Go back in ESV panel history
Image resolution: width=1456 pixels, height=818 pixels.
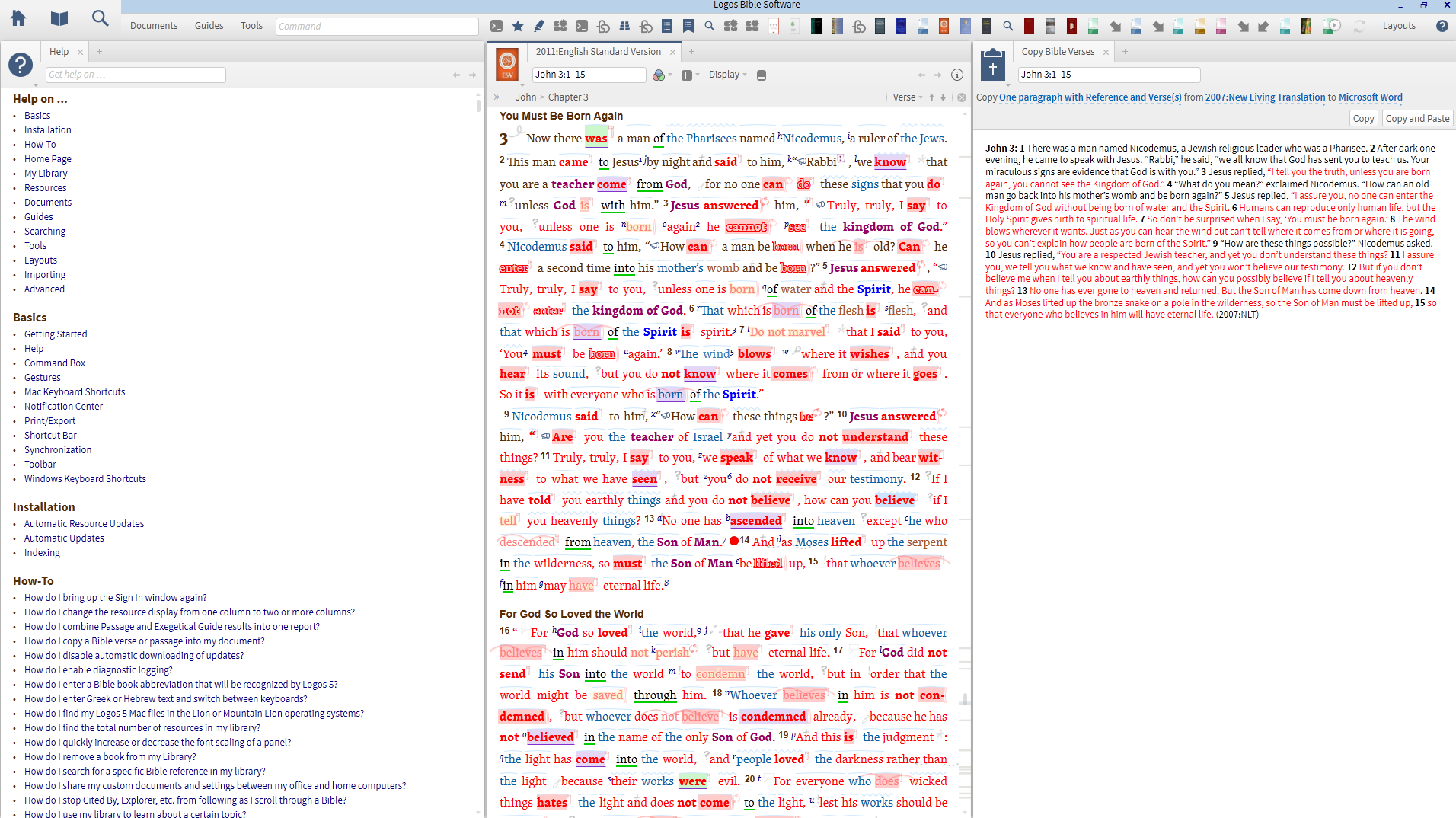921,75
